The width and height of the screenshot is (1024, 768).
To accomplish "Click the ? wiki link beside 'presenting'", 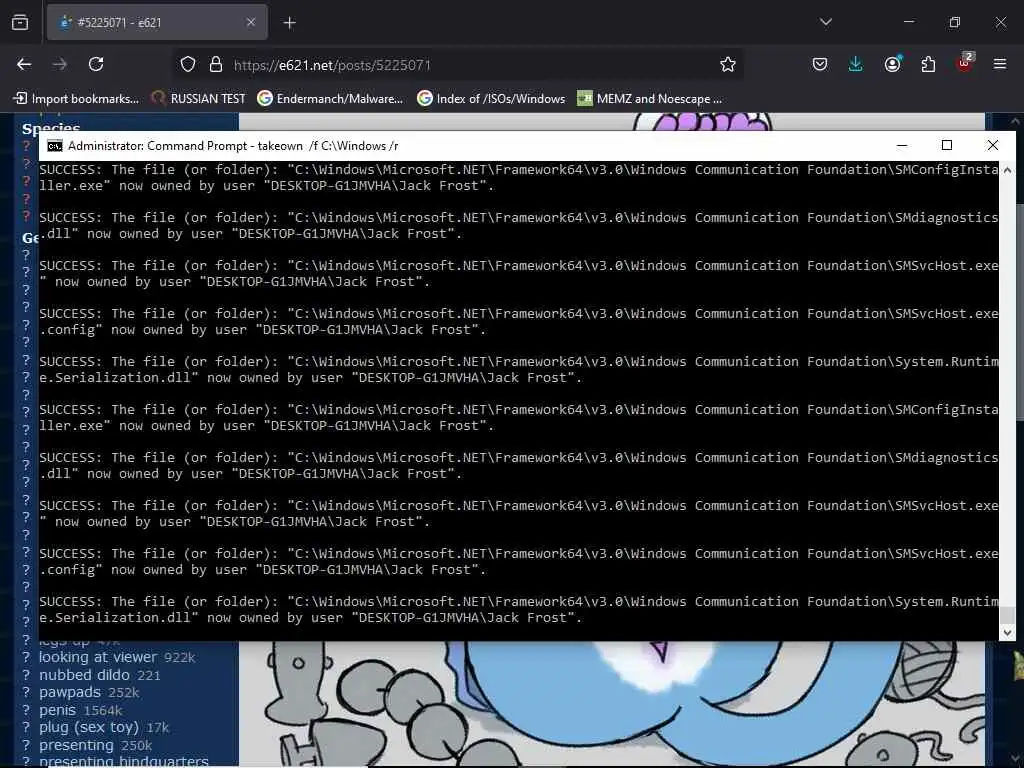I will (26, 745).
